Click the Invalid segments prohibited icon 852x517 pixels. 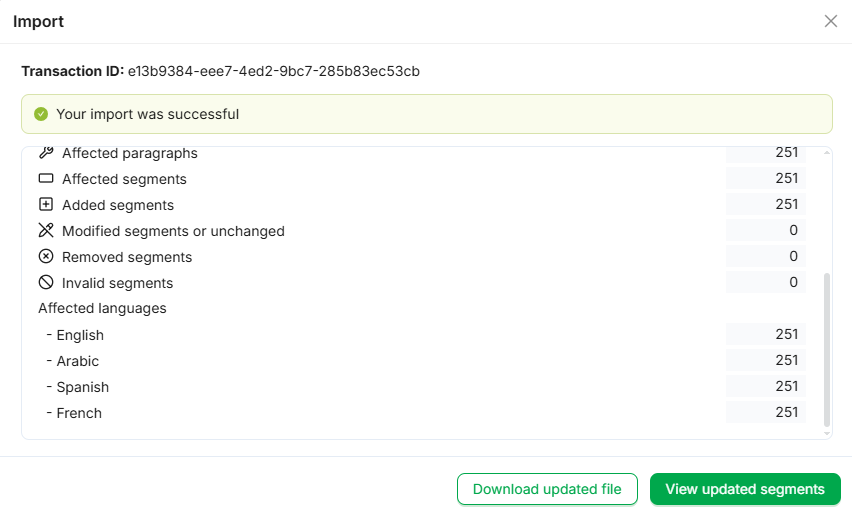tap(45, 283)
